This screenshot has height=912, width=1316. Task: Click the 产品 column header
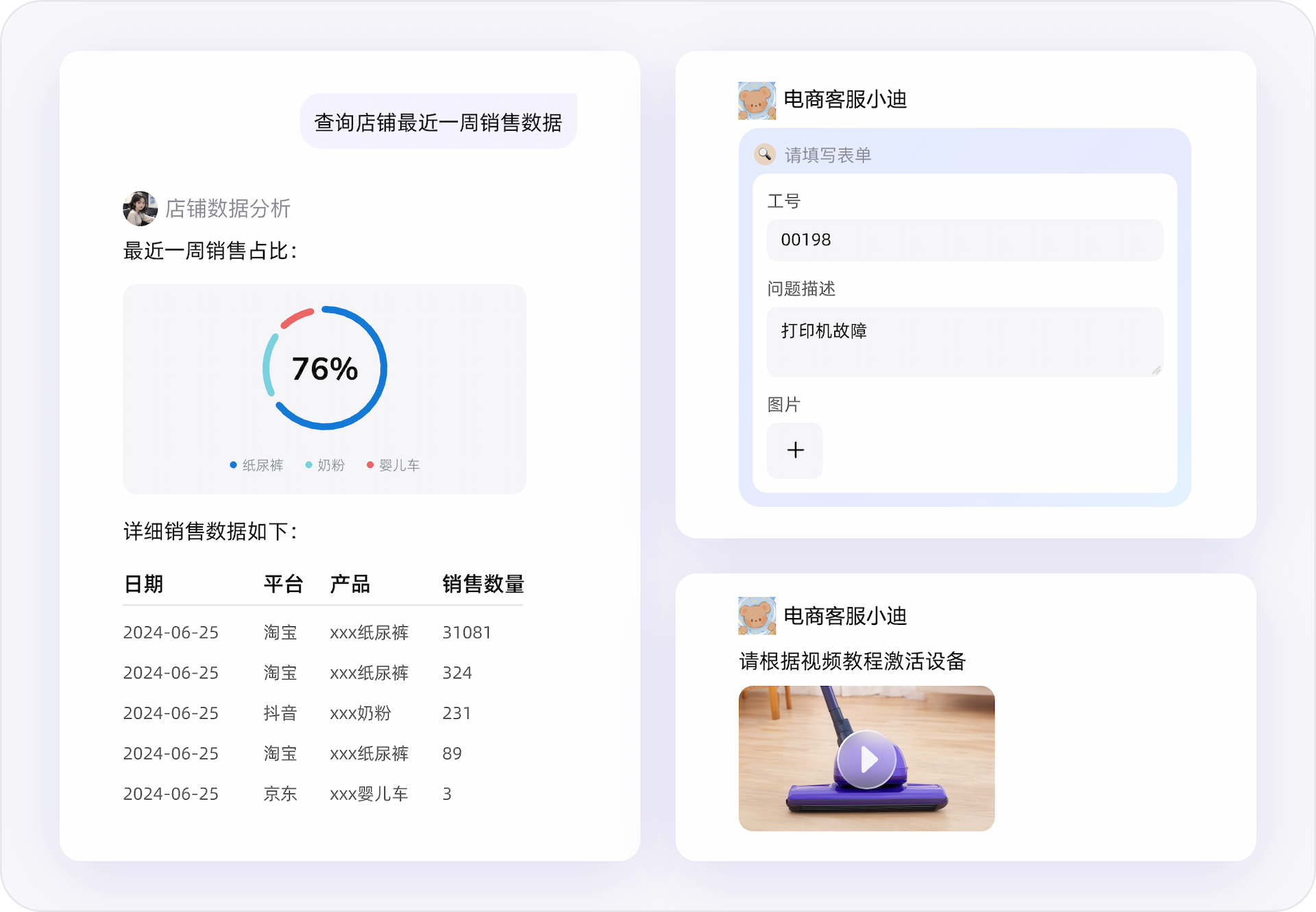(x=350, y=584)
